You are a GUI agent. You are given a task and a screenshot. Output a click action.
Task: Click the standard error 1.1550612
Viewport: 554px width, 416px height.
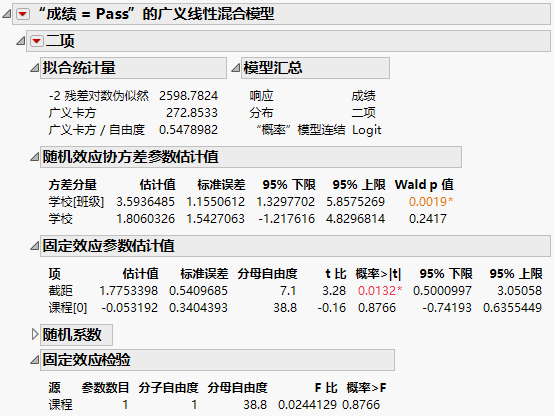coord(216,202)
